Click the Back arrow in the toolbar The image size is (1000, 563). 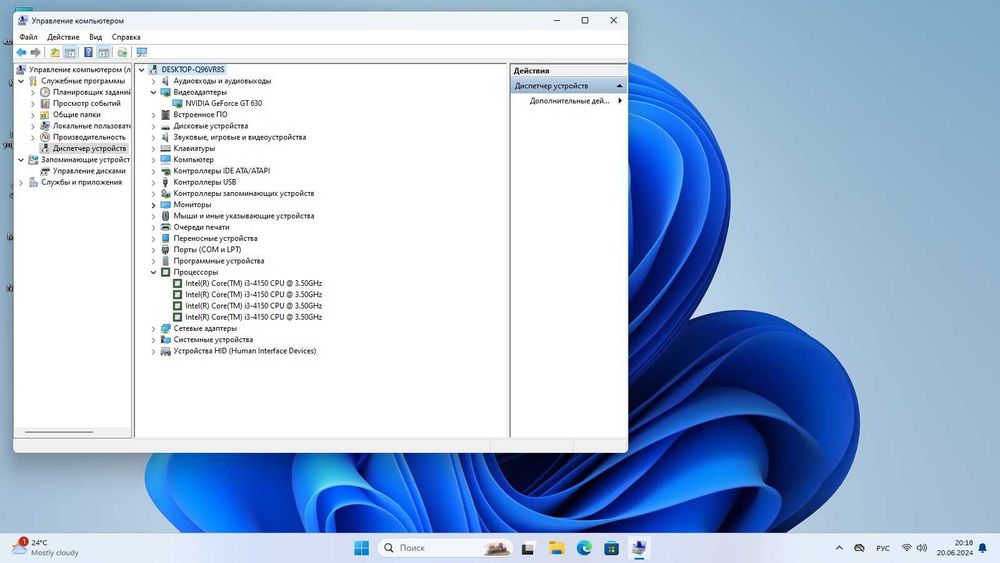(21, 52)
